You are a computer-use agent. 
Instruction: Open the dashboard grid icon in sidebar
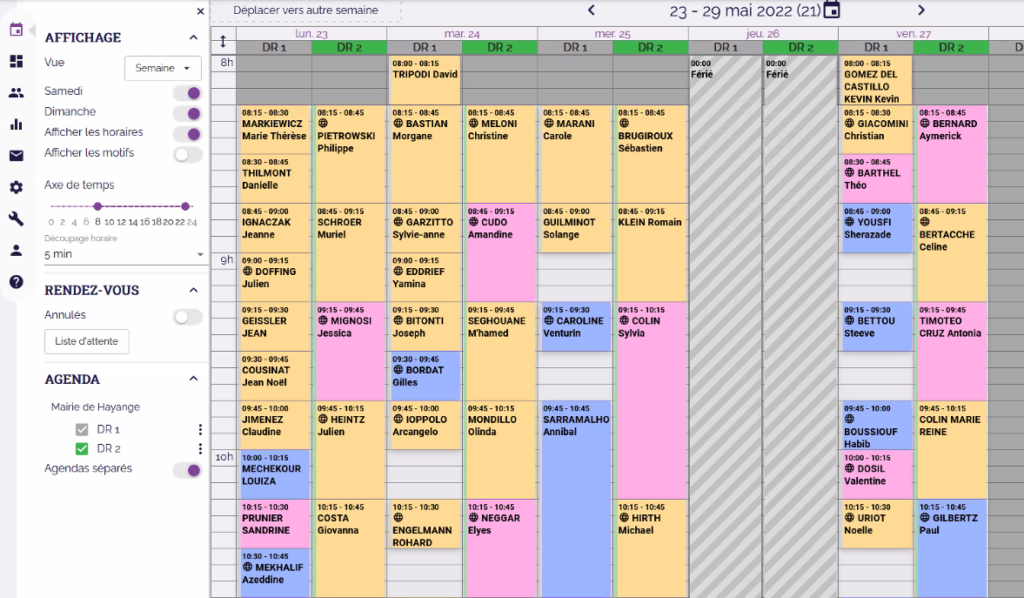[x=16, y=61]
